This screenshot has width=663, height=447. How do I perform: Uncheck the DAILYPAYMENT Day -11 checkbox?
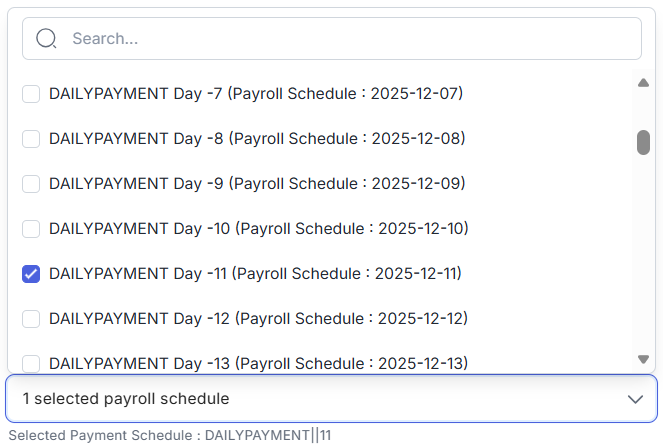point(31,274)
